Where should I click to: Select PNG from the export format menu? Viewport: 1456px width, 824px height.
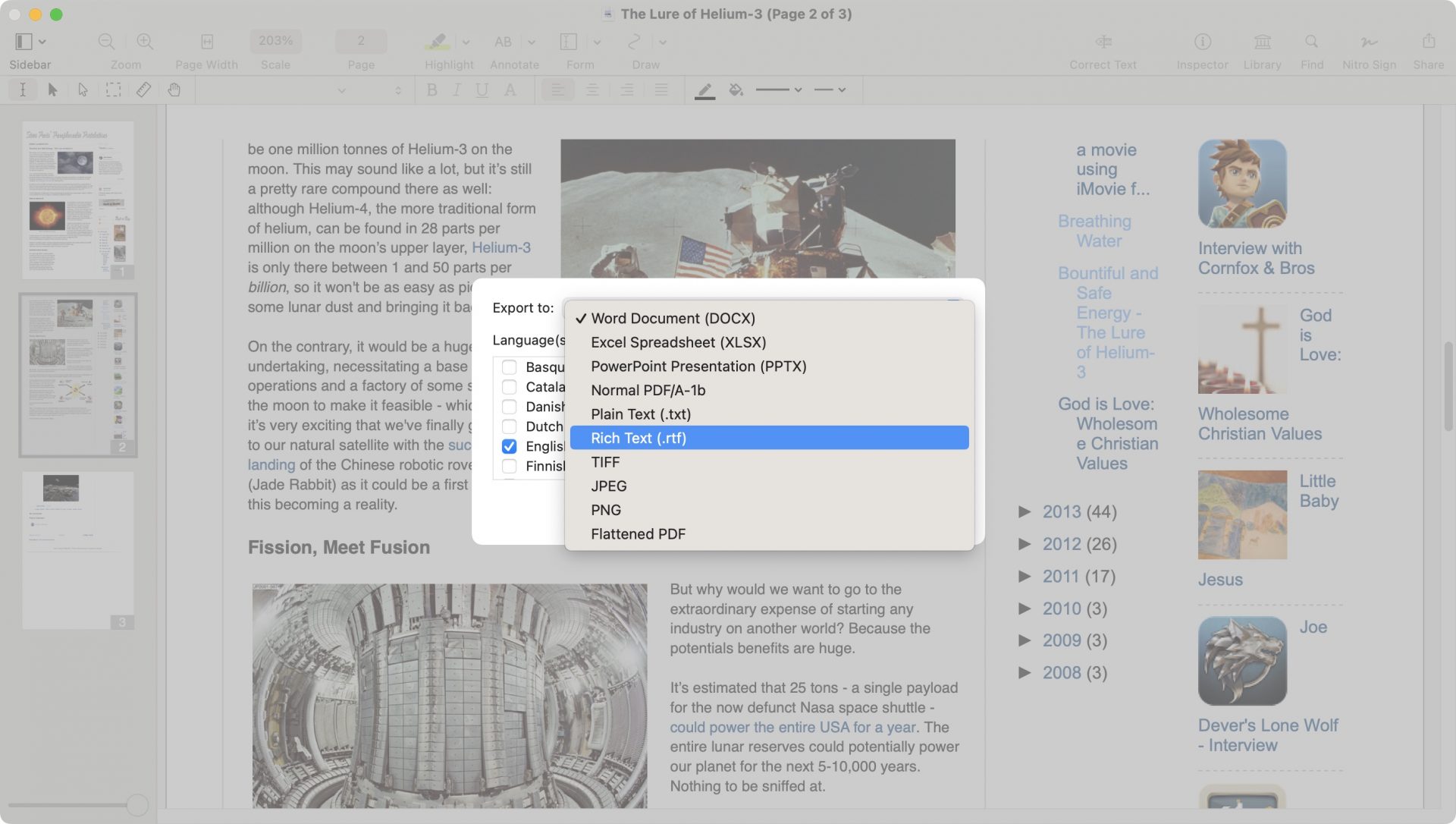click(x=605, y=509)
